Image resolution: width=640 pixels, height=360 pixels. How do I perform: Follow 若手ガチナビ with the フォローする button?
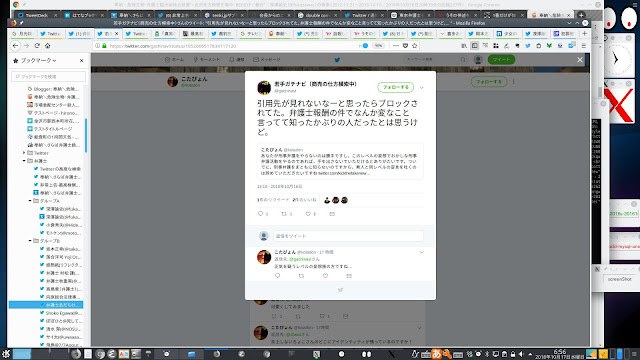(395, 87)
